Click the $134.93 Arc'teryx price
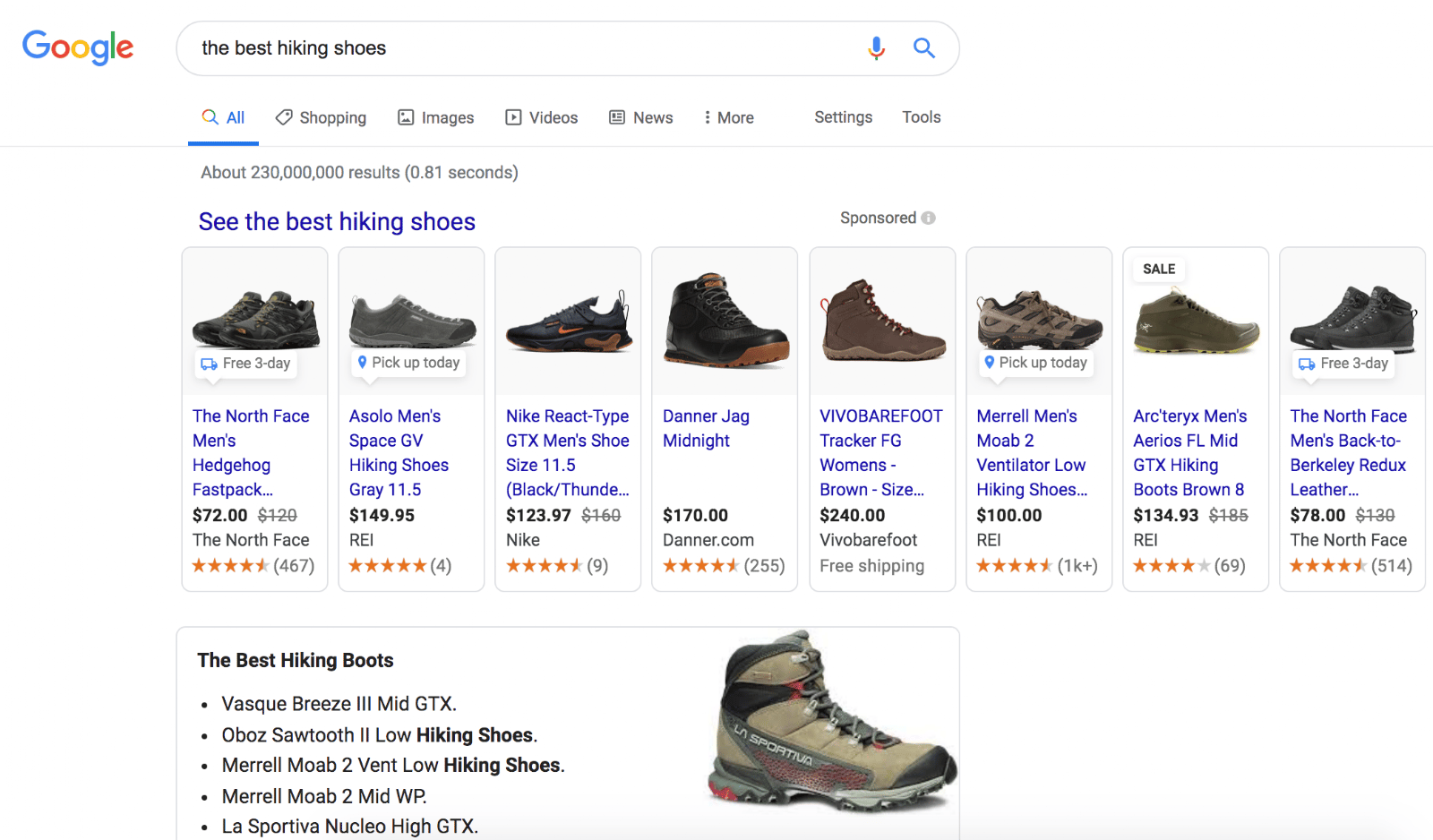 pos(1166,515)
